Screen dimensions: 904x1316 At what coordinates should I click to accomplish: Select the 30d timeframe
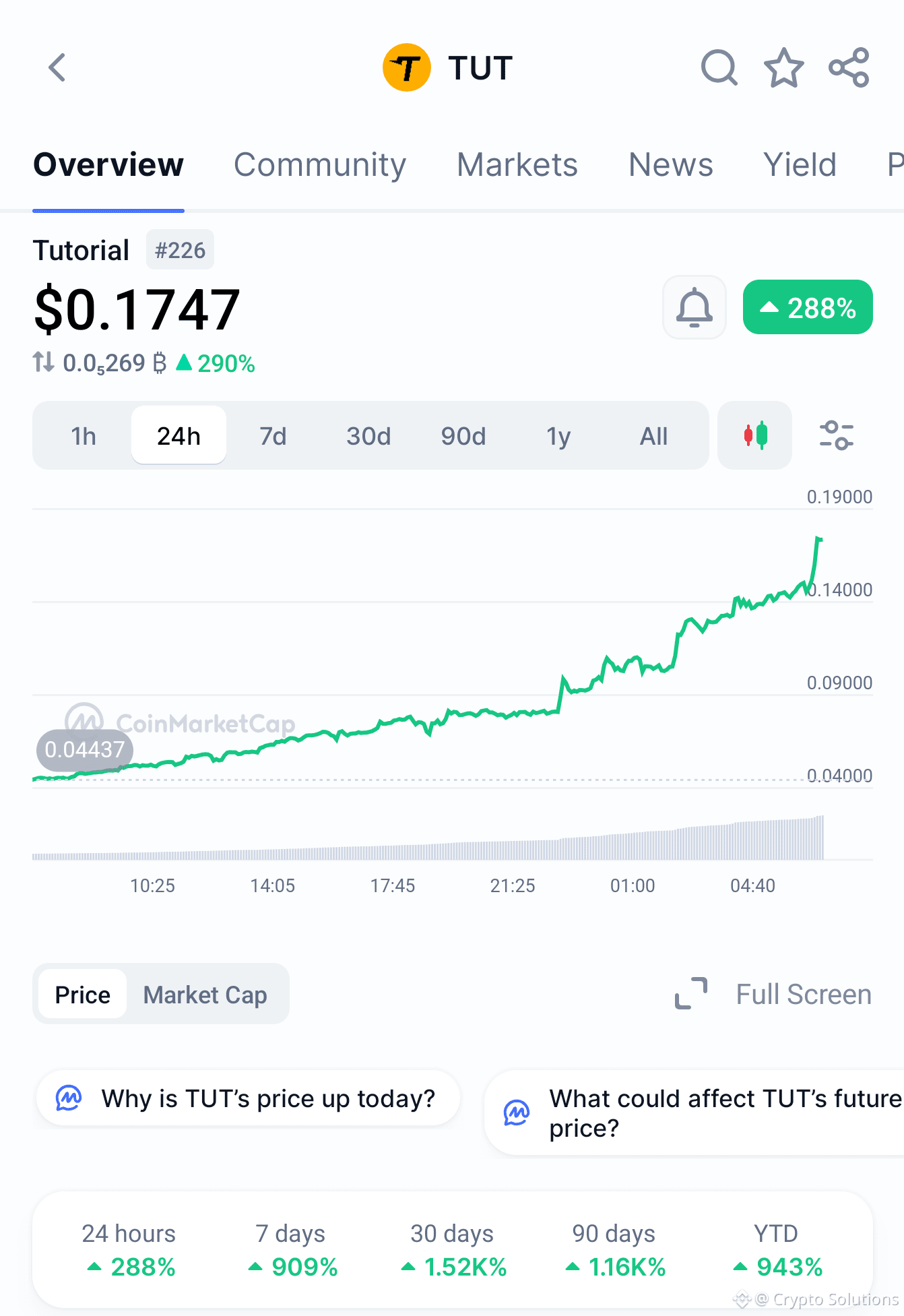click(x=368, y=436)
